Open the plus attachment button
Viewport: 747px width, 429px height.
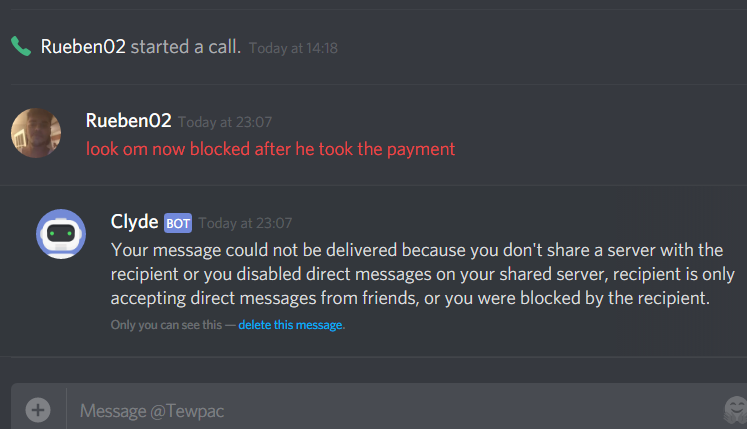[x=38, y=410]
